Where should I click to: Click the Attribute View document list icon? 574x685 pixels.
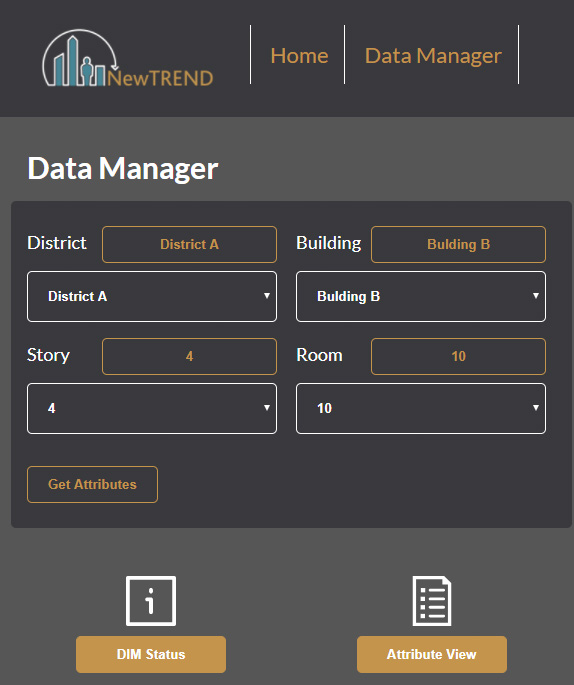pyautogui.click(x=432, y=601)
